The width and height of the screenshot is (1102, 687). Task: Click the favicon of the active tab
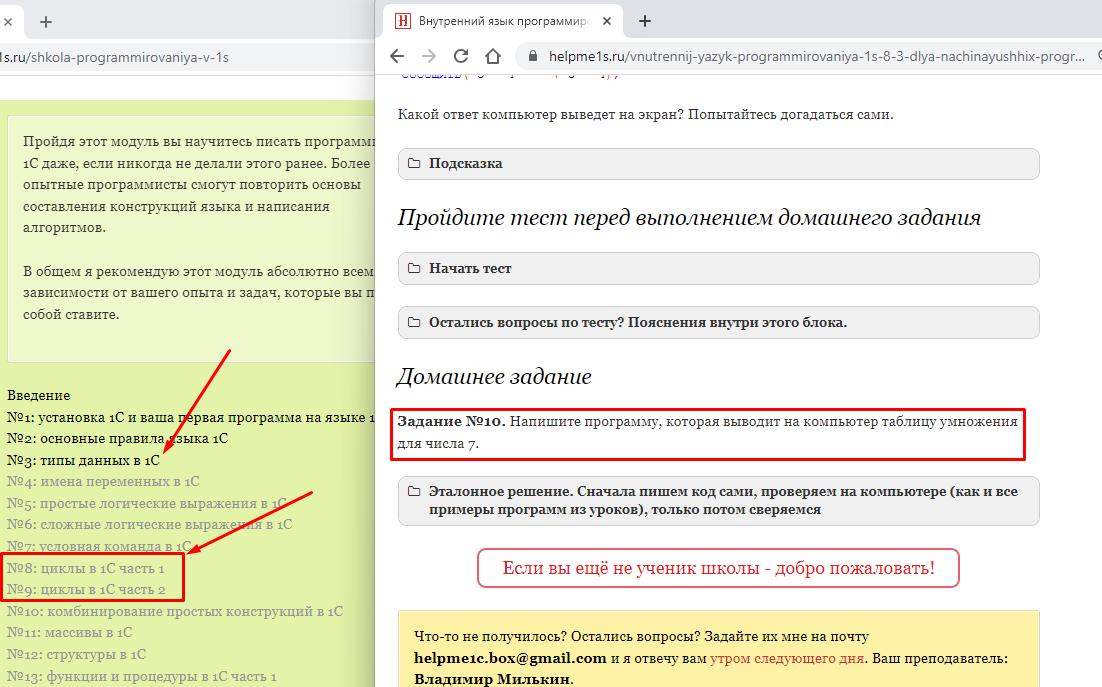pyautogui.click(x=403, y=21)
